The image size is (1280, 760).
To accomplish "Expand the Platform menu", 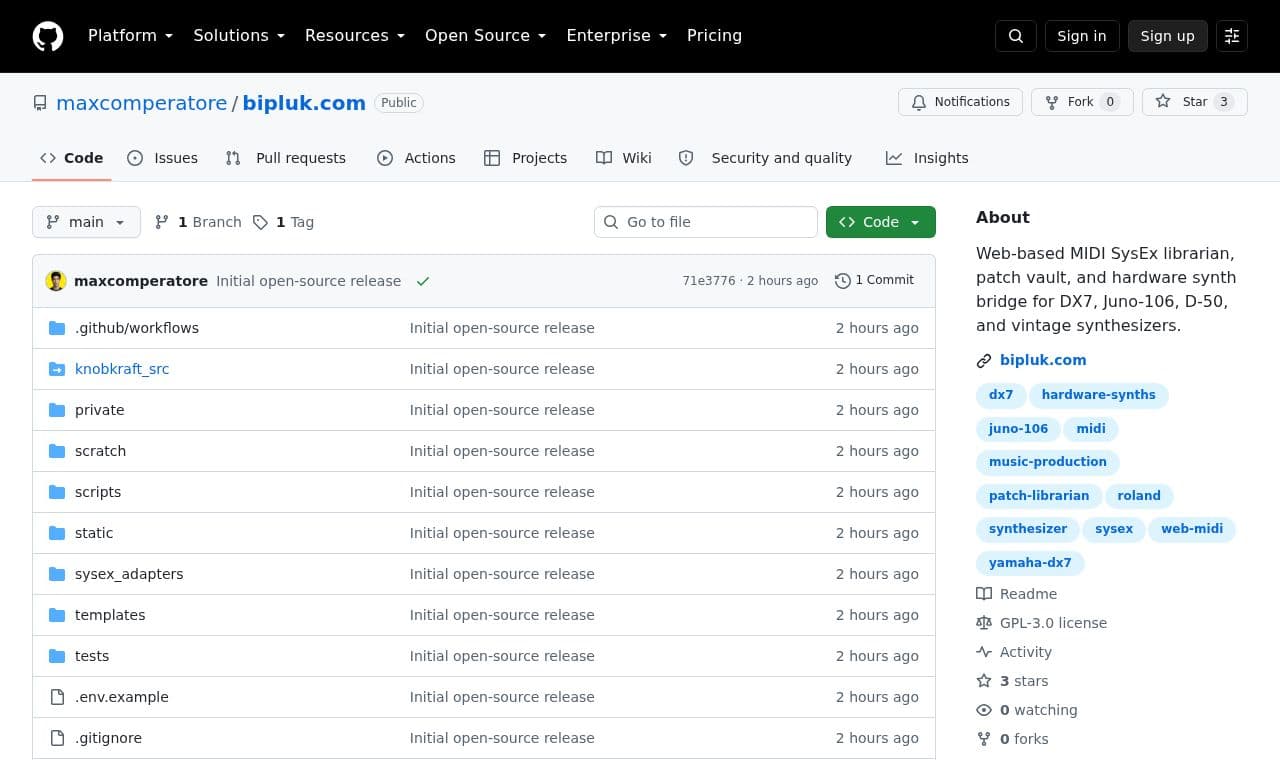I will (130, 36).
